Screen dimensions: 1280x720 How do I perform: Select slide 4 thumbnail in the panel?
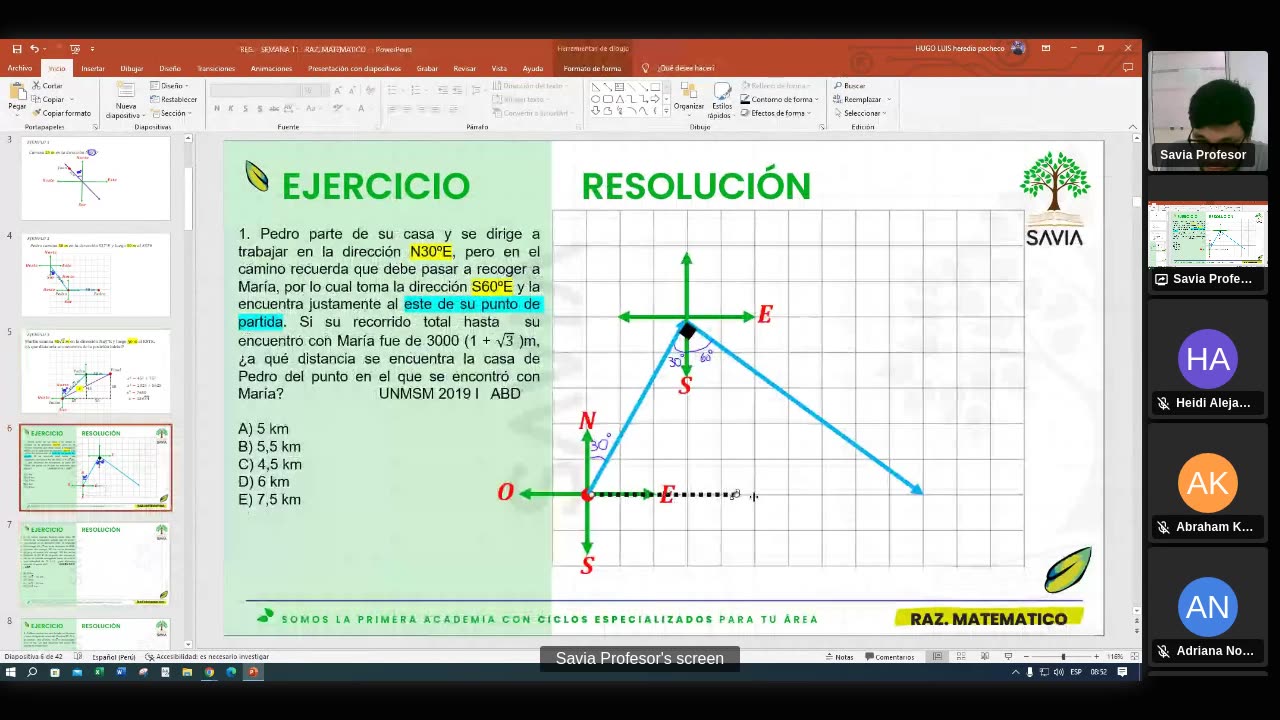[96, 274]
